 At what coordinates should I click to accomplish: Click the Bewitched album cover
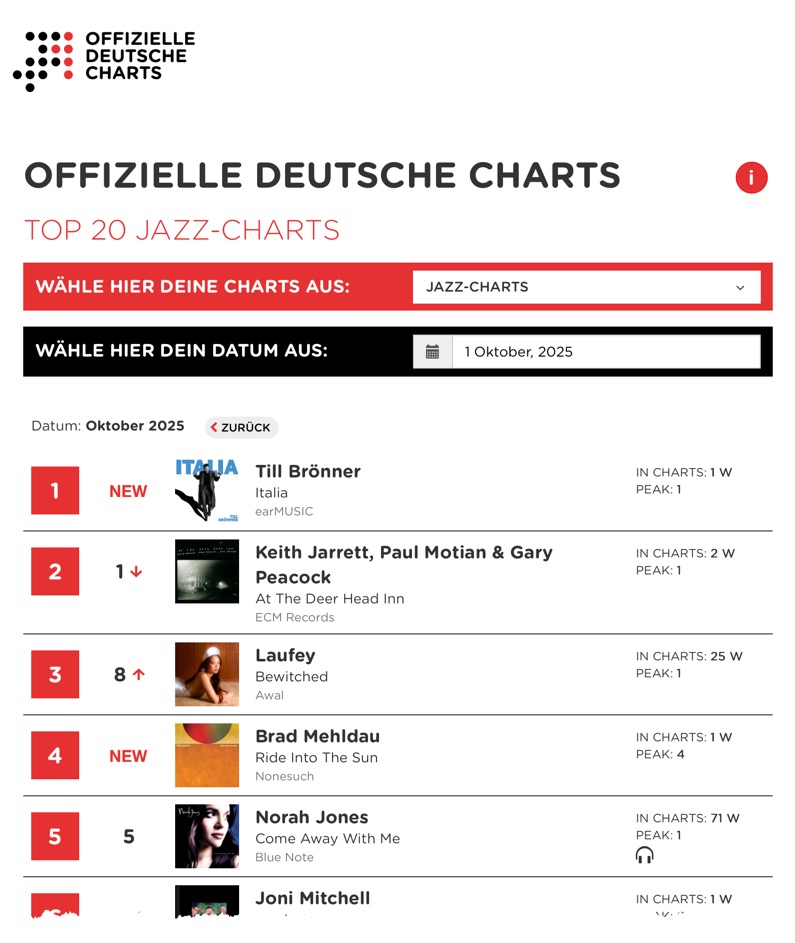tap(207, 675)
